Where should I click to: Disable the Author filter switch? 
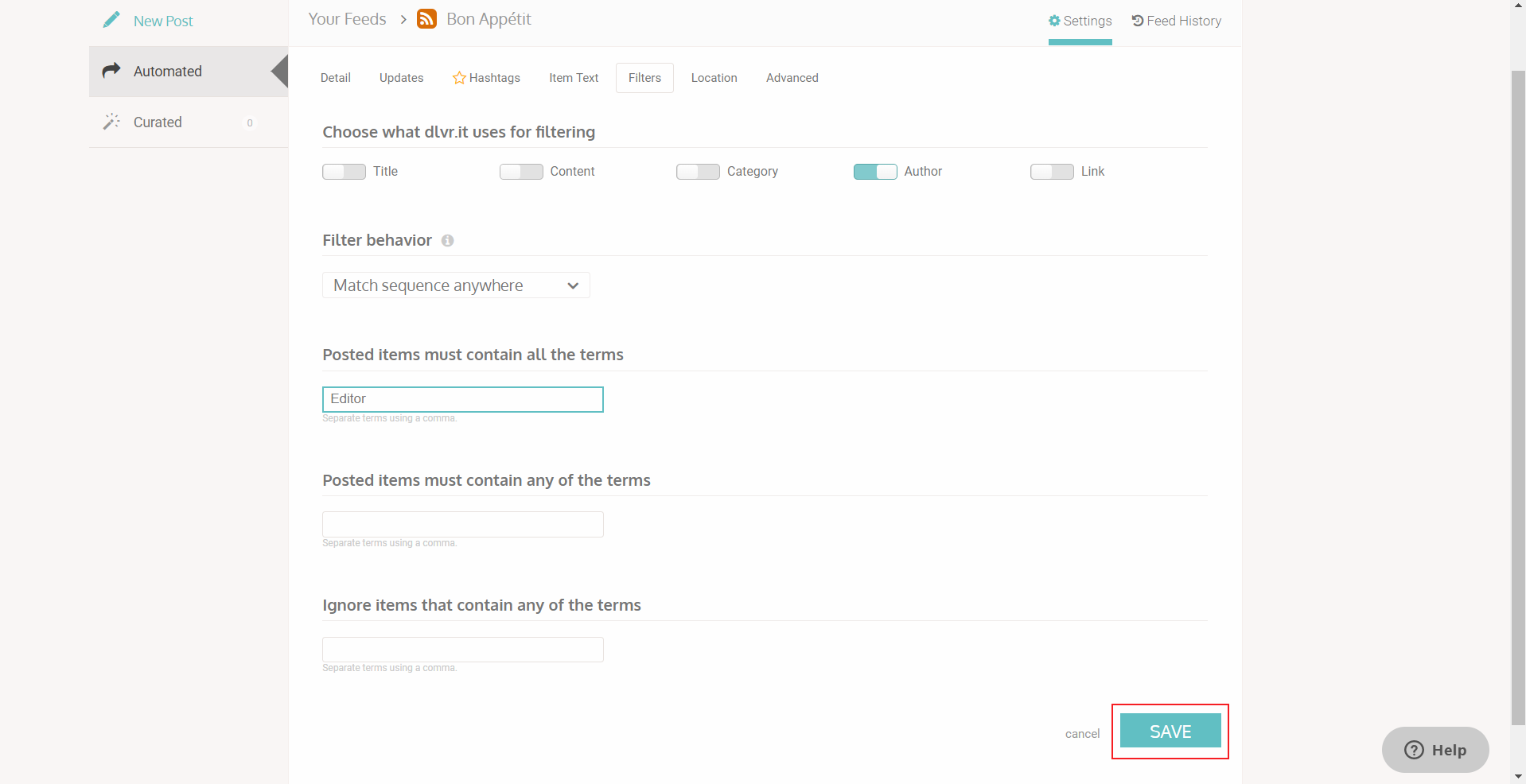(875, 172)
